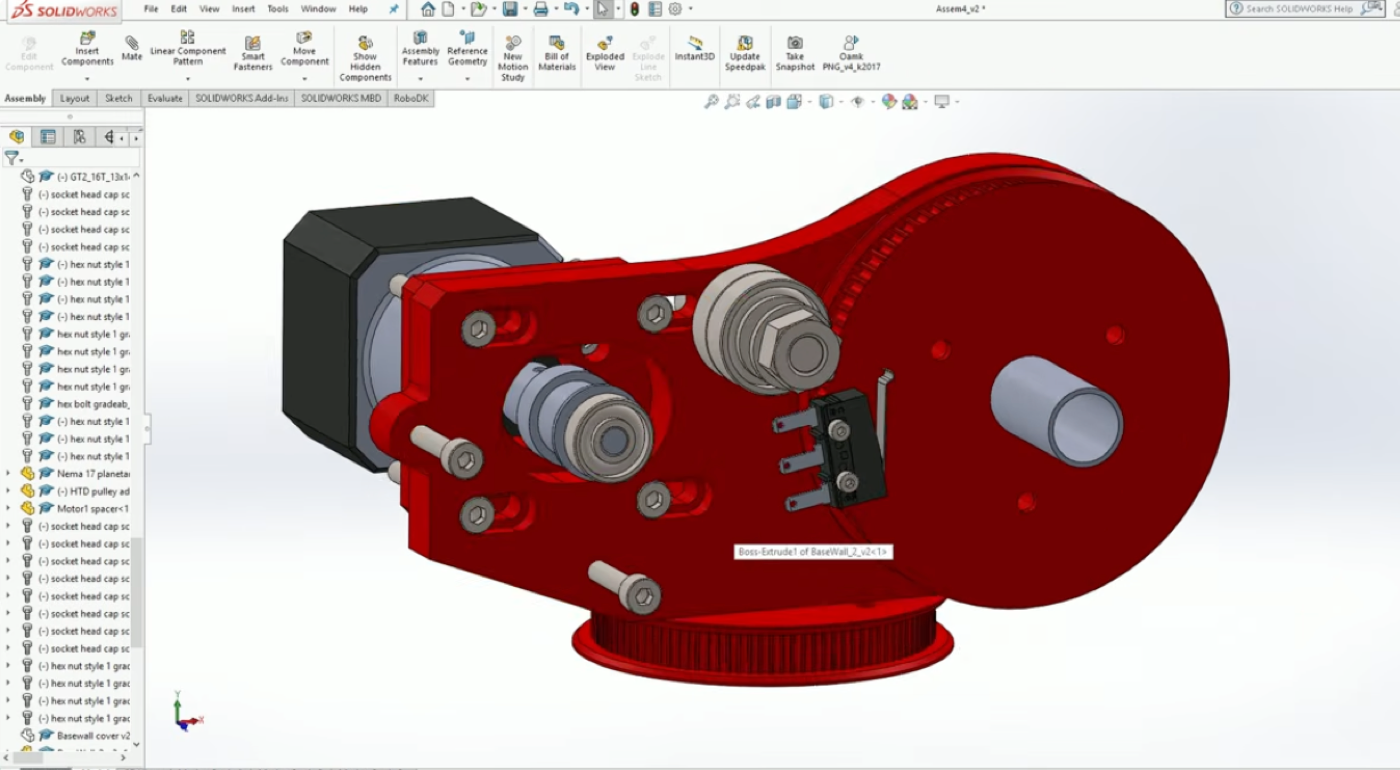Select the hex bolt gradeab tree item
This screenshot has height=770, width=1400.
tap(76, 404)
